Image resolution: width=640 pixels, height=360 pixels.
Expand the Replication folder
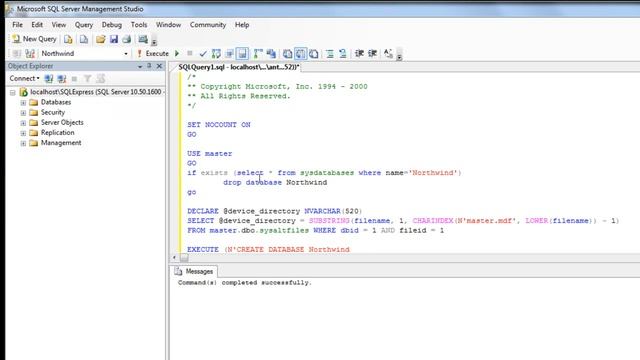[x=23, y=133]
